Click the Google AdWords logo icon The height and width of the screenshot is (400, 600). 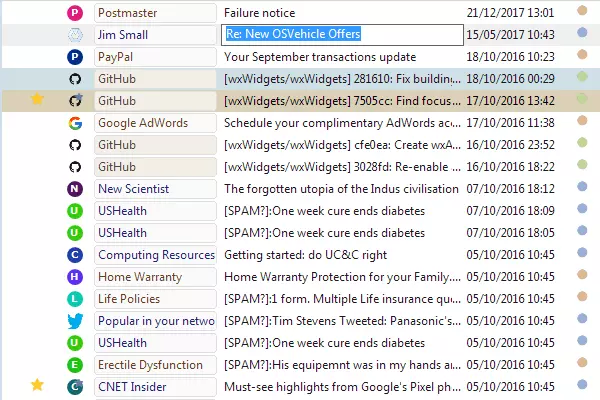coord(75,123)
